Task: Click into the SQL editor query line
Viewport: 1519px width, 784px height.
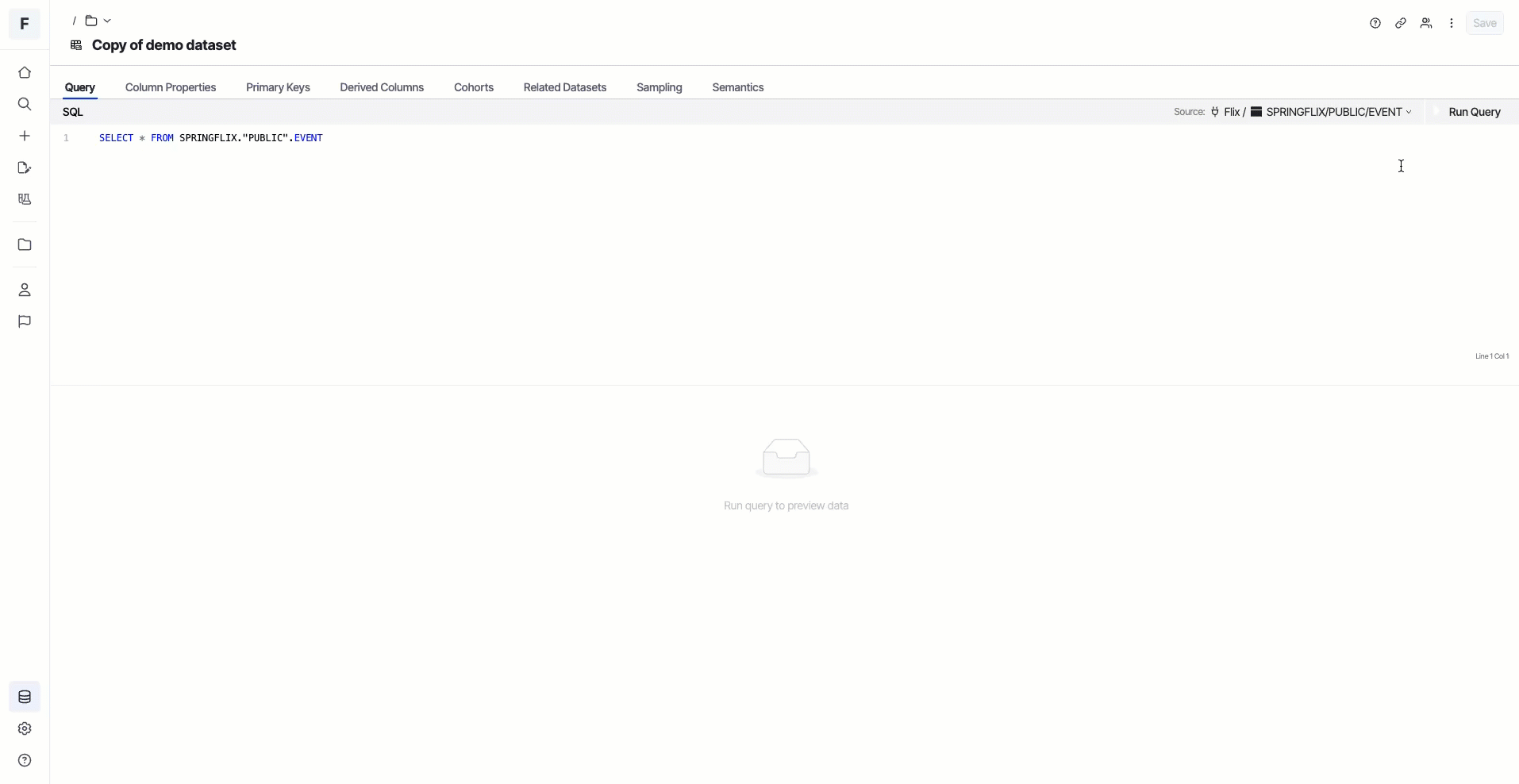Action: click(211, 138)
